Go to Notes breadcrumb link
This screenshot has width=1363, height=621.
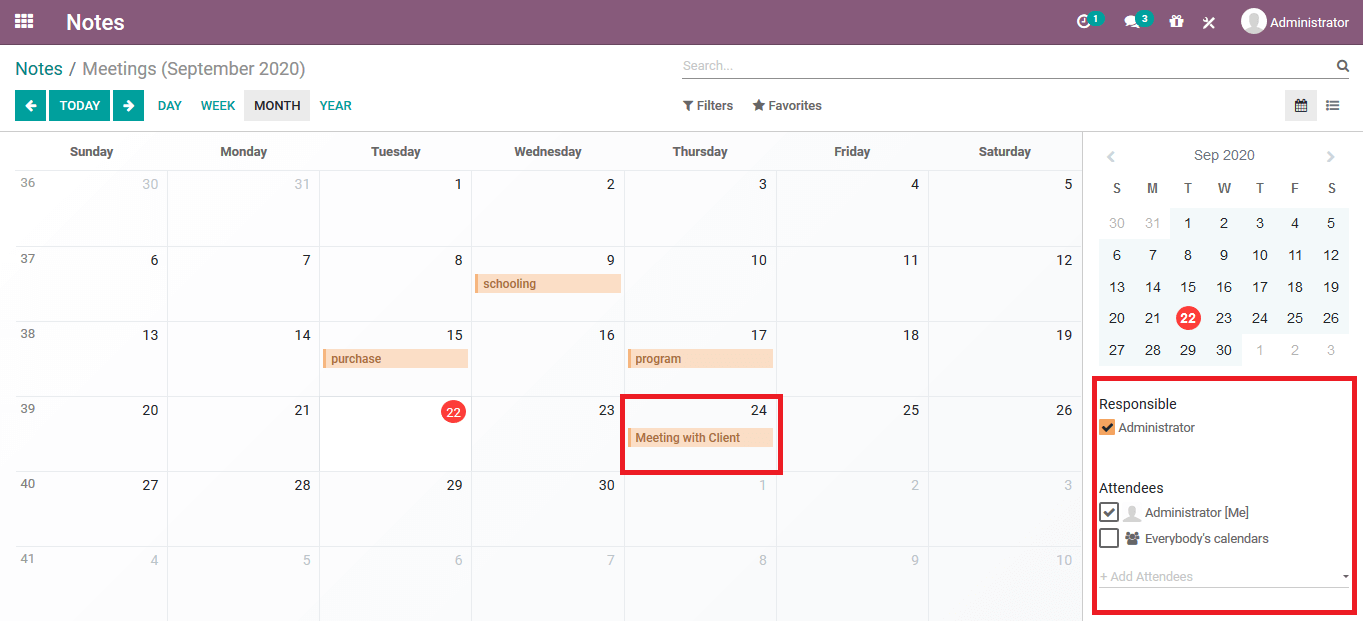coord(39,69)
